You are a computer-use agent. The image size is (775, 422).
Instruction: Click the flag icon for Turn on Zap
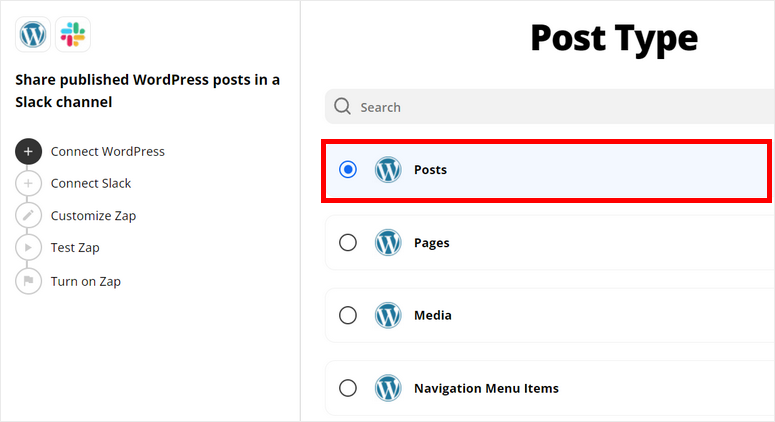coord(29,281)
